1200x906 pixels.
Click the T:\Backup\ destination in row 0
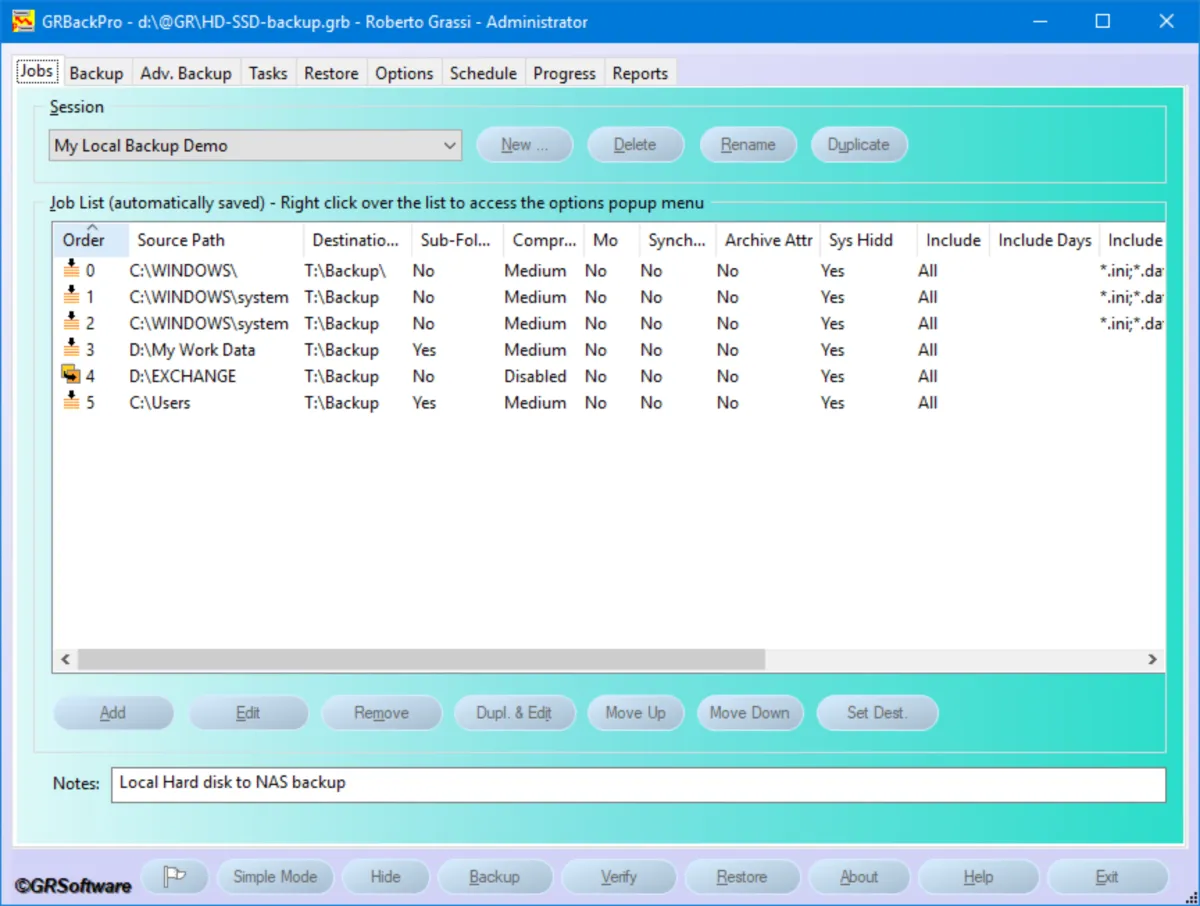[x=345, y=270]
